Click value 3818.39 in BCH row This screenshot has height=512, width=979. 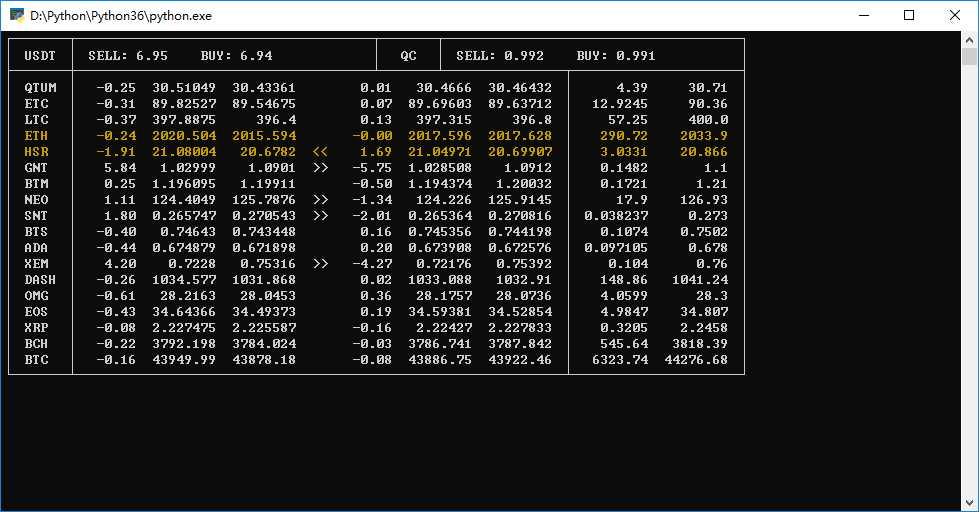click(x=700, y=344)
